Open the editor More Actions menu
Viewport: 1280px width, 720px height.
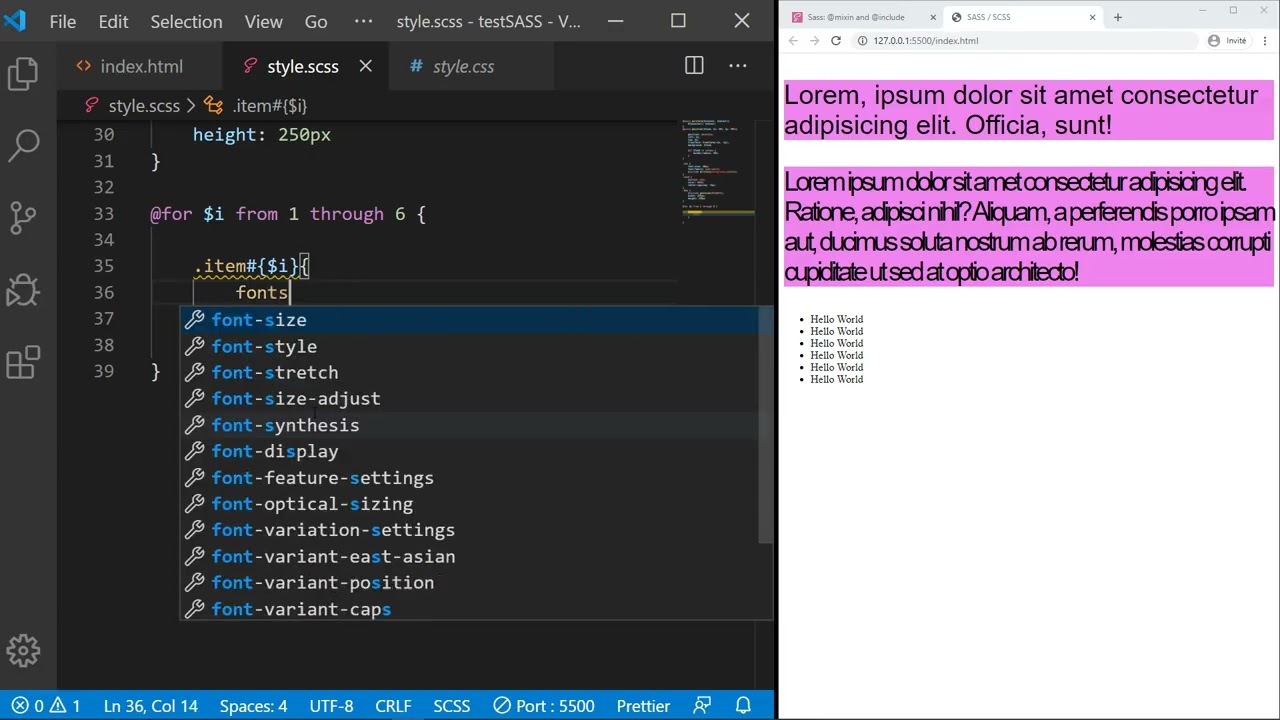[x=738, y=66]
